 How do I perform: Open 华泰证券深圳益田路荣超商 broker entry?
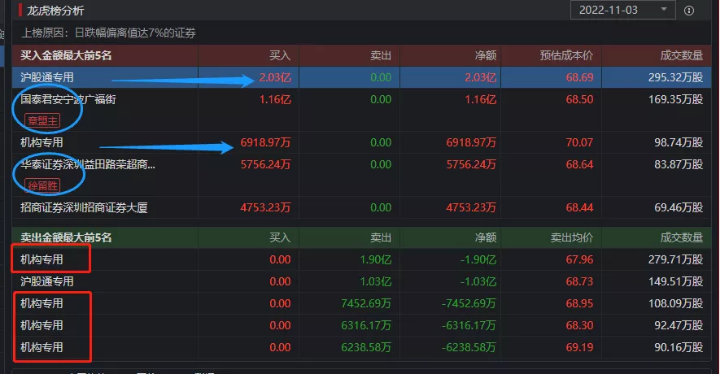(88, 164)
